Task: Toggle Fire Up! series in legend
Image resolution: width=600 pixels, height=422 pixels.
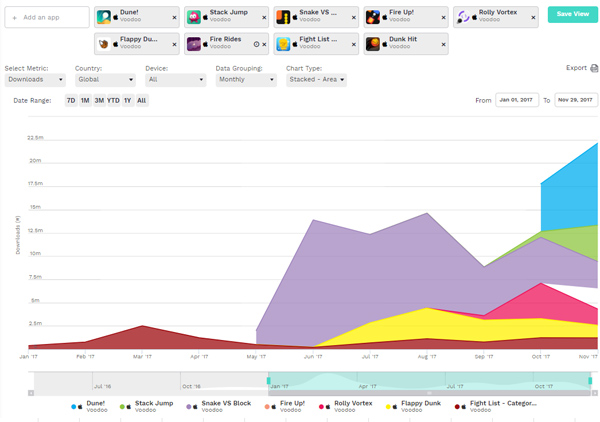Action: click(x=285, y=406)
